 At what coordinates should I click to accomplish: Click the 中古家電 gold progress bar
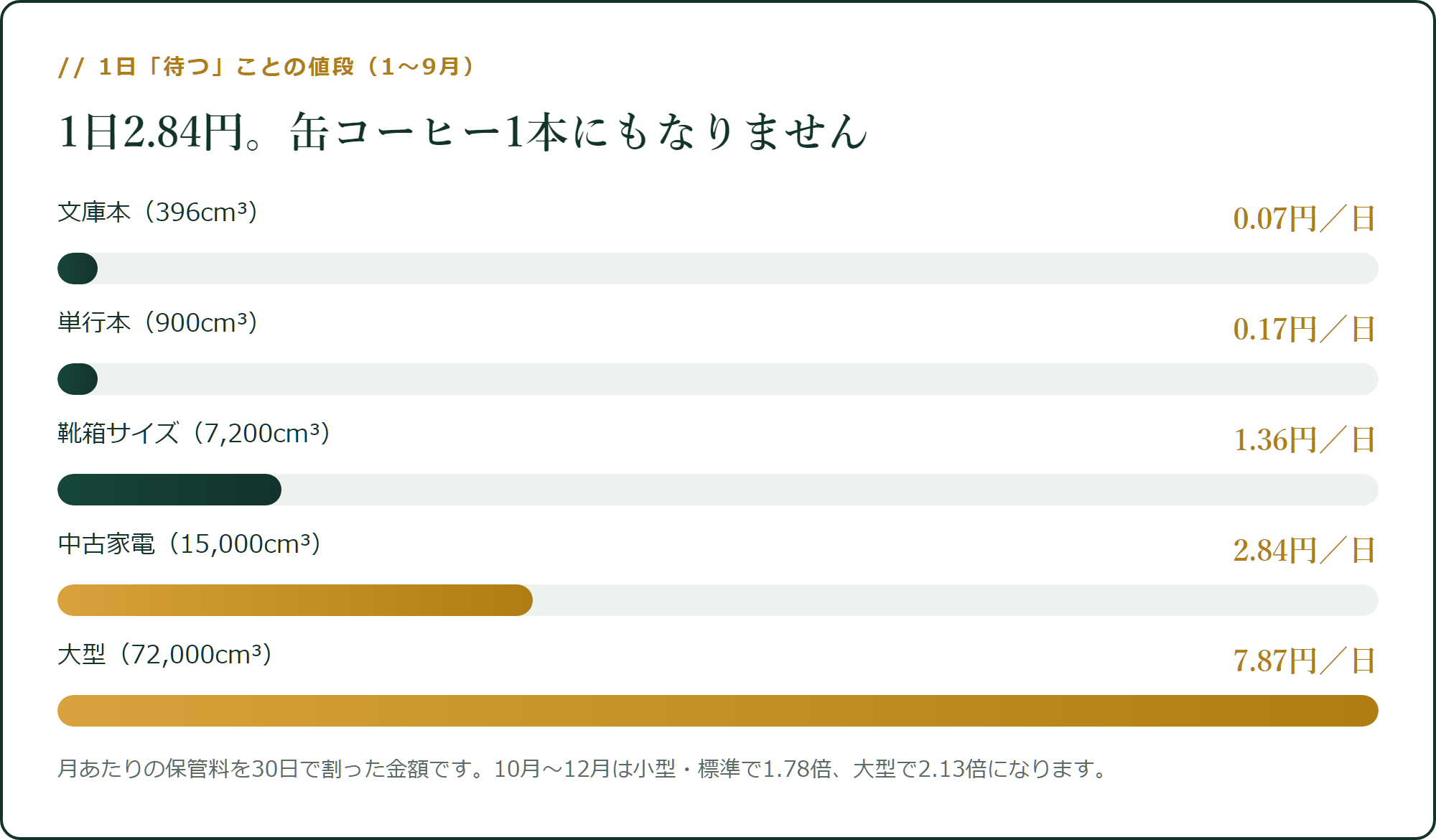[x=295, y=600]
